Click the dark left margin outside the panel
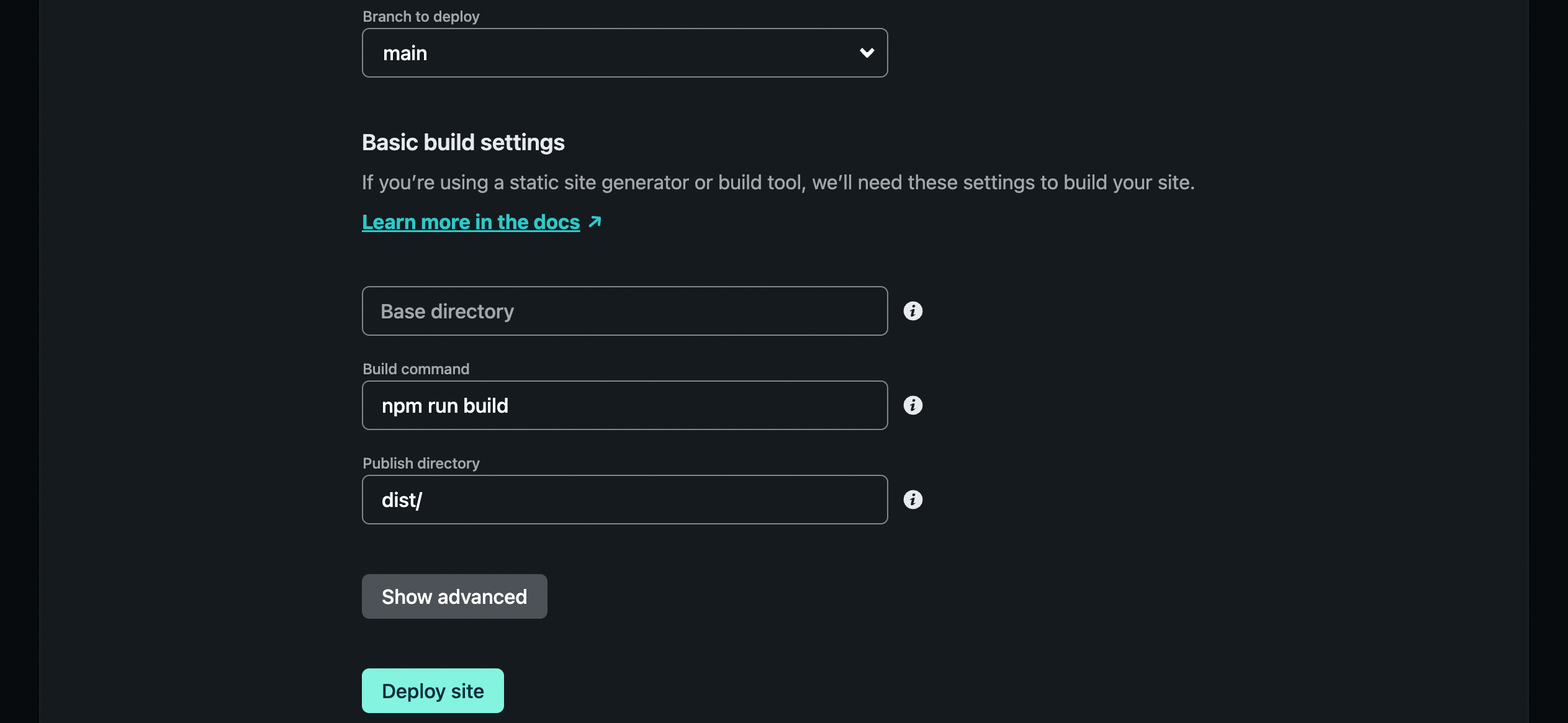This screenshot has width=1568, height=723. (x=19, y=360)
